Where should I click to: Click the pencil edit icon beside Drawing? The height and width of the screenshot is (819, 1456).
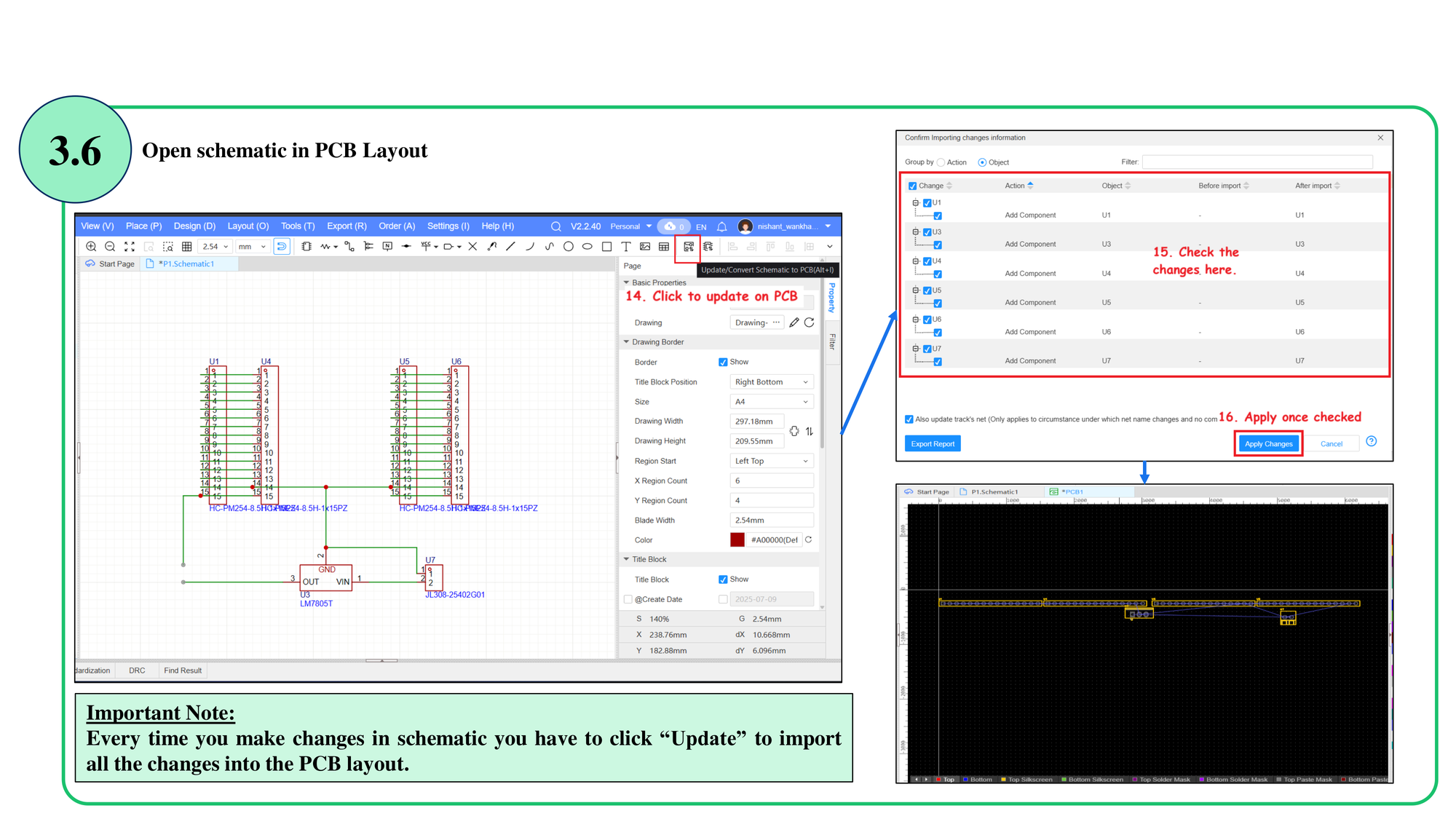[x=794, y=323]
